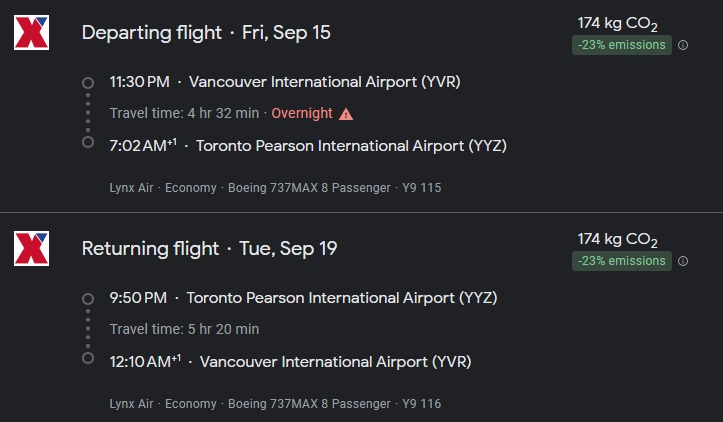Click Toronto Pearson departure at 9:50 PM
723x422 pixels.
(342, 298)
